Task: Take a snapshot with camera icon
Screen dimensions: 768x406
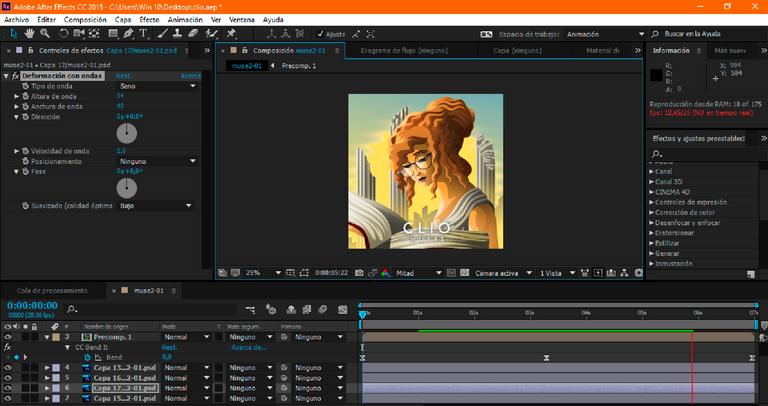Action: point(359,273)
